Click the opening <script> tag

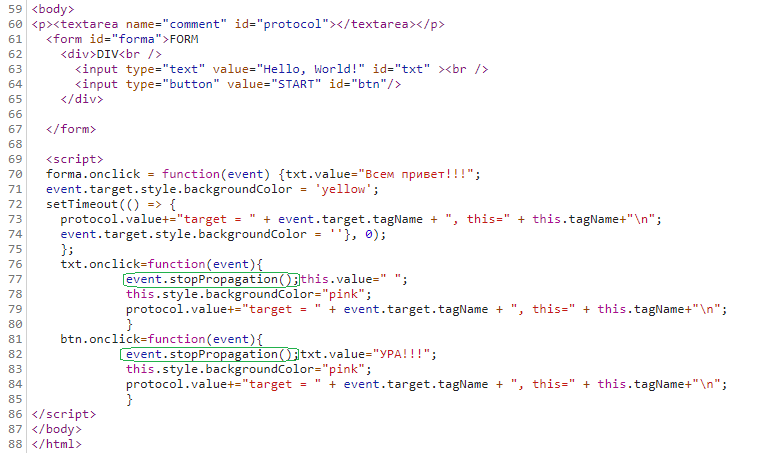point(75,159)
